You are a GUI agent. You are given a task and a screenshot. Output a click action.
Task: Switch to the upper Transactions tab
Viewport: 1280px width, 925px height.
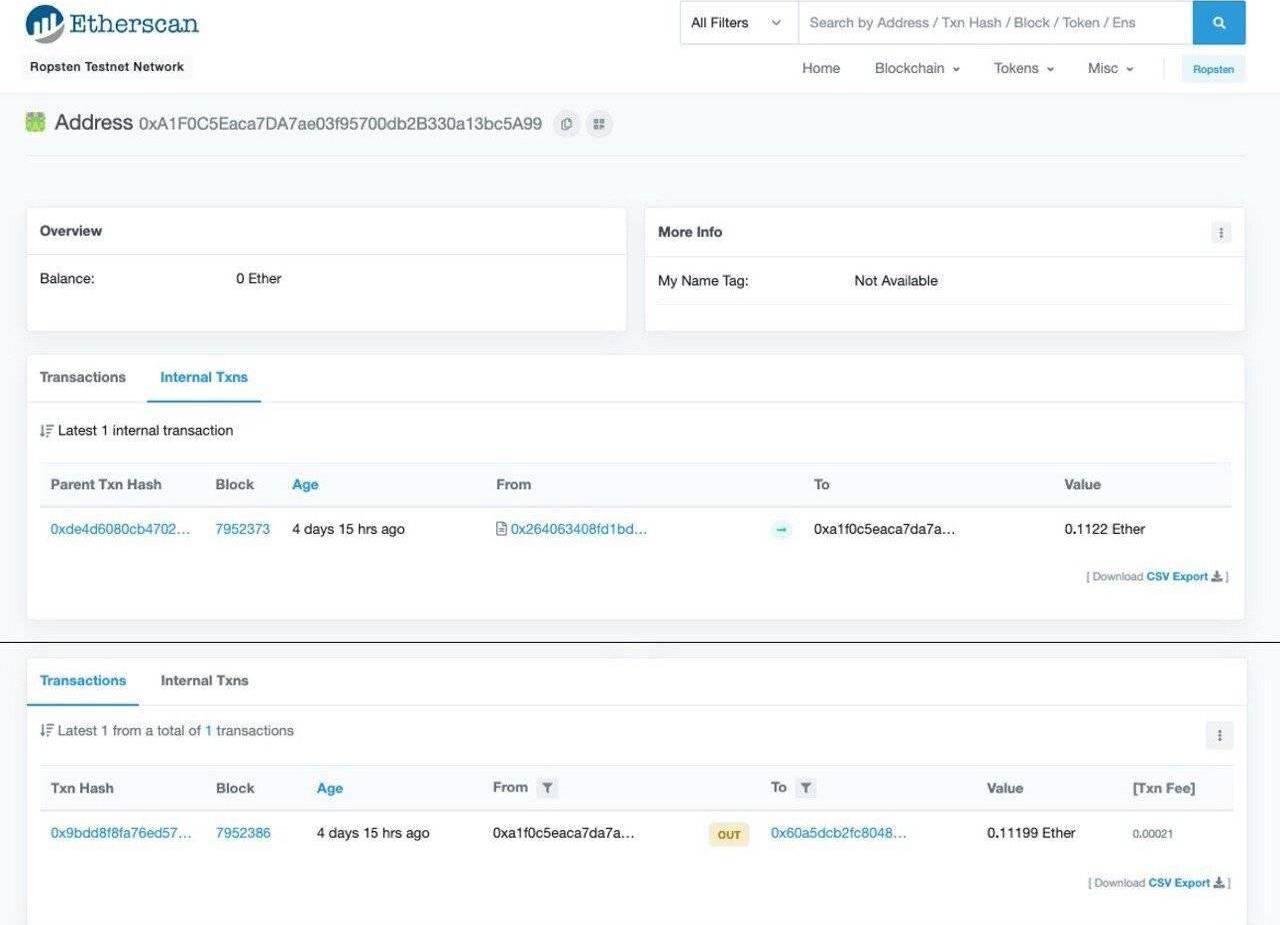tap(83, 377)
